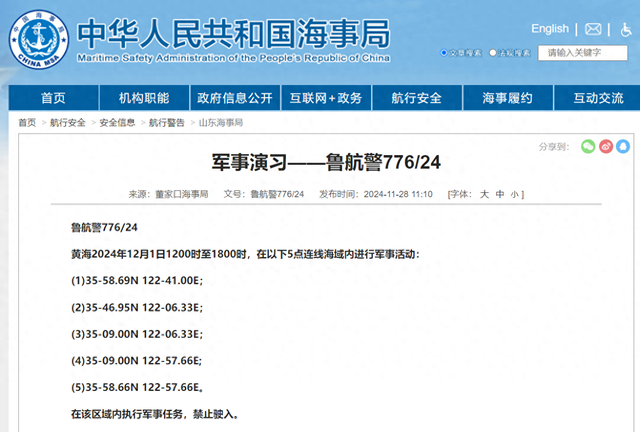The image size is (640, 432).
Task: Share the notice to Weibo
Action: point(606,146)
